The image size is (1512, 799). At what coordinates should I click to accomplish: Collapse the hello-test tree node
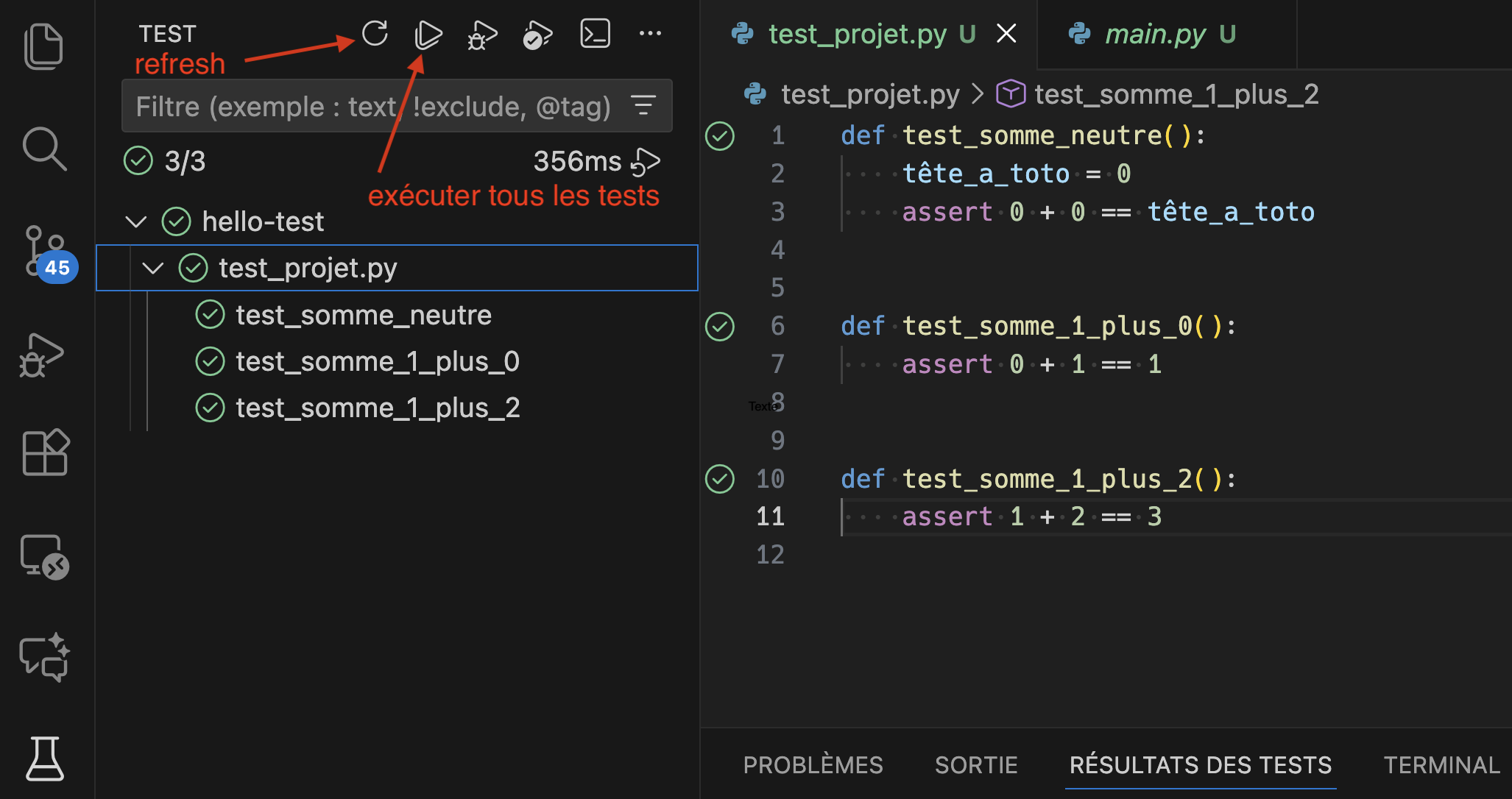coord(136,221)
